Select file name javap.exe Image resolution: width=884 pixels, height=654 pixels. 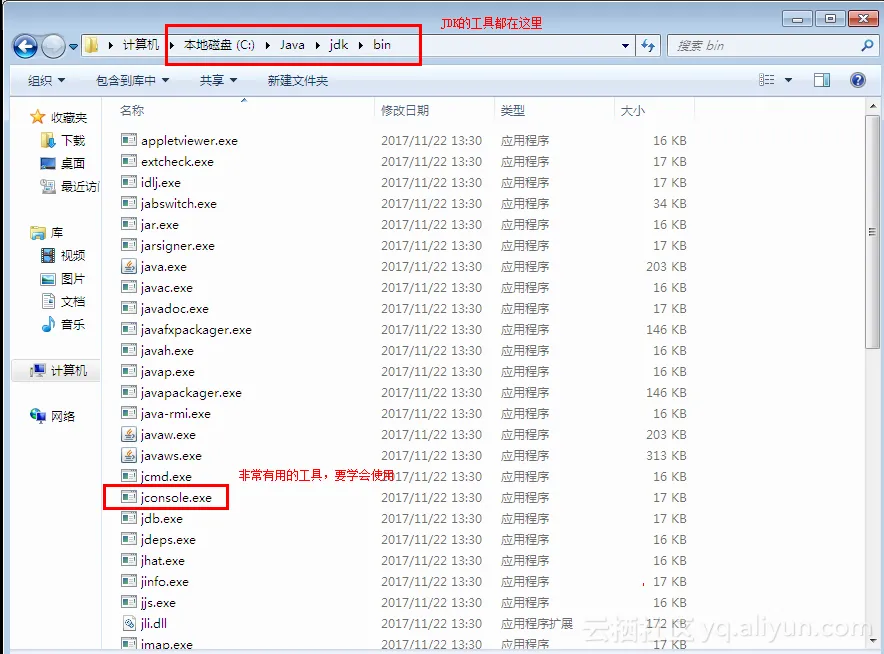click(167, 372)
